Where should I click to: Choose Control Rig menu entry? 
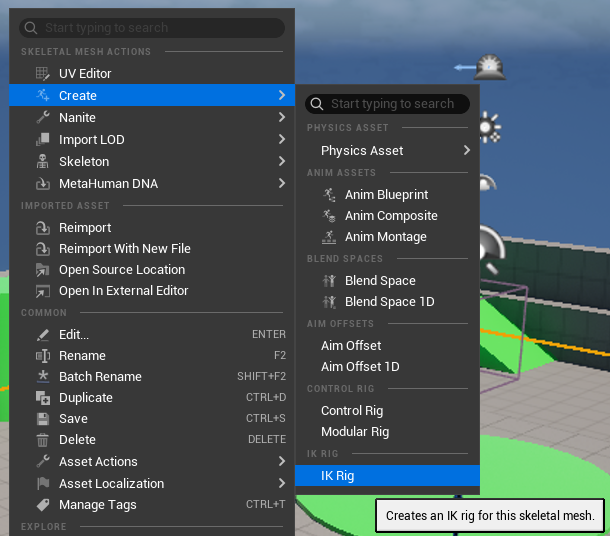[x=387, y=410]
